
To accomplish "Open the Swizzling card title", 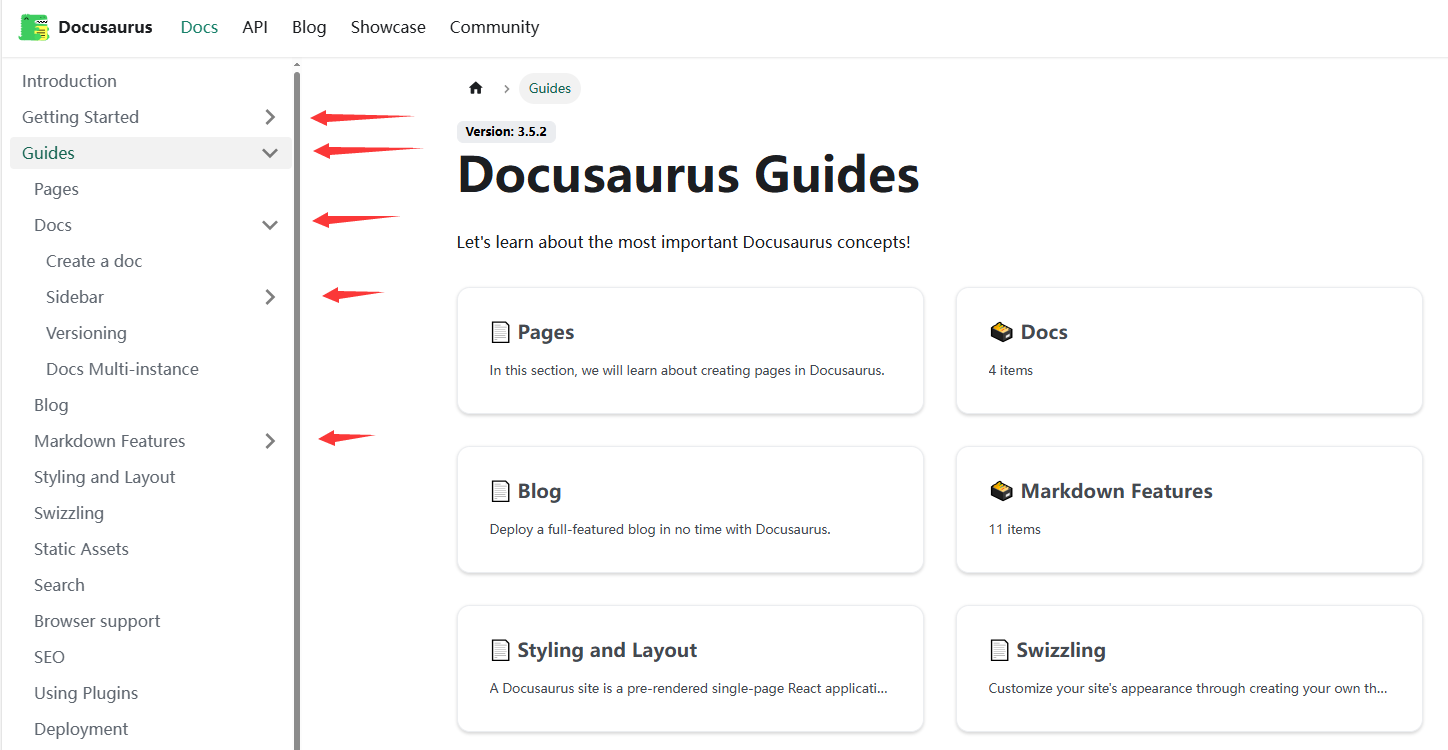I will coord(1061,650).
